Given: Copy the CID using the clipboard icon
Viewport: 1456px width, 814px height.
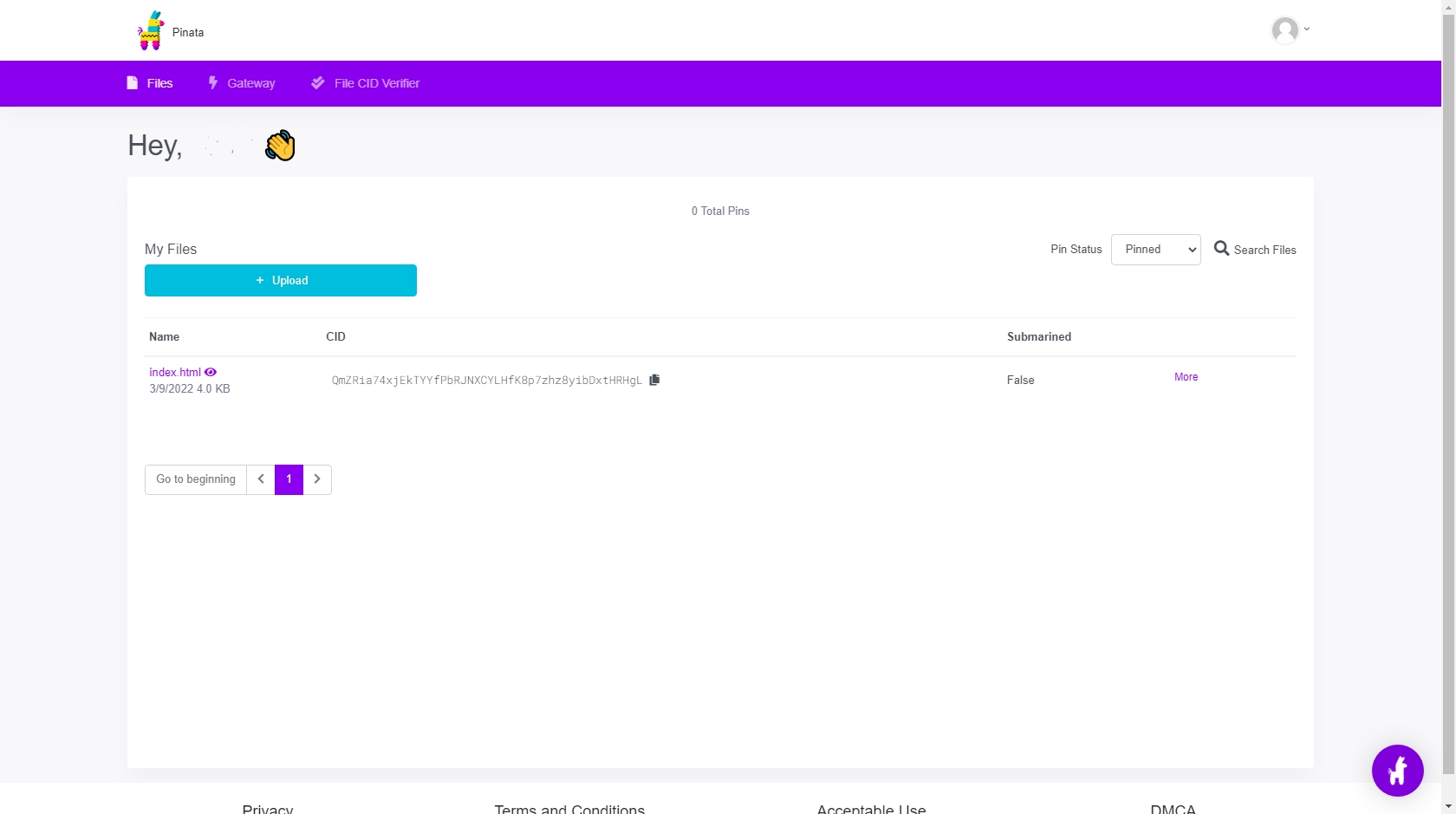Looking at the screenshot, I should 654,380.
